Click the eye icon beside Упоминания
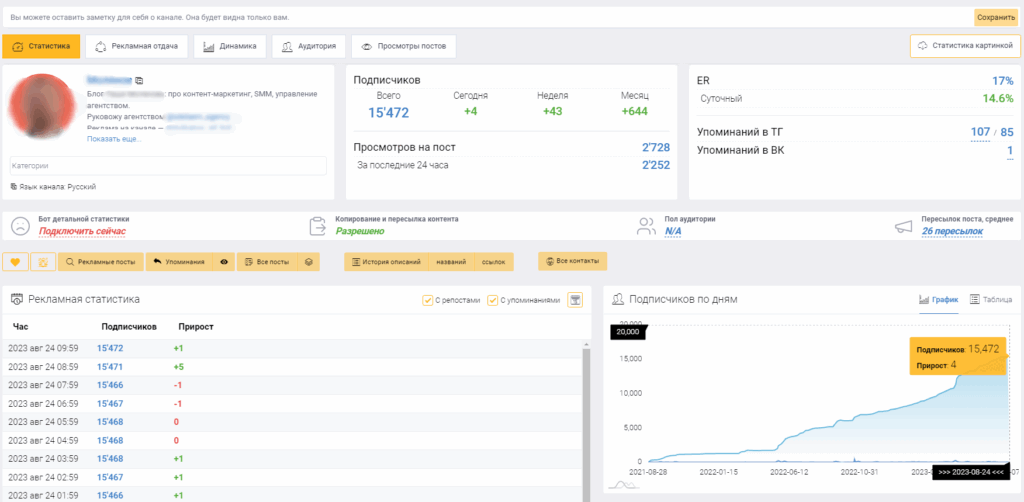Viewport: 1024px width, 502px height. 224,262
